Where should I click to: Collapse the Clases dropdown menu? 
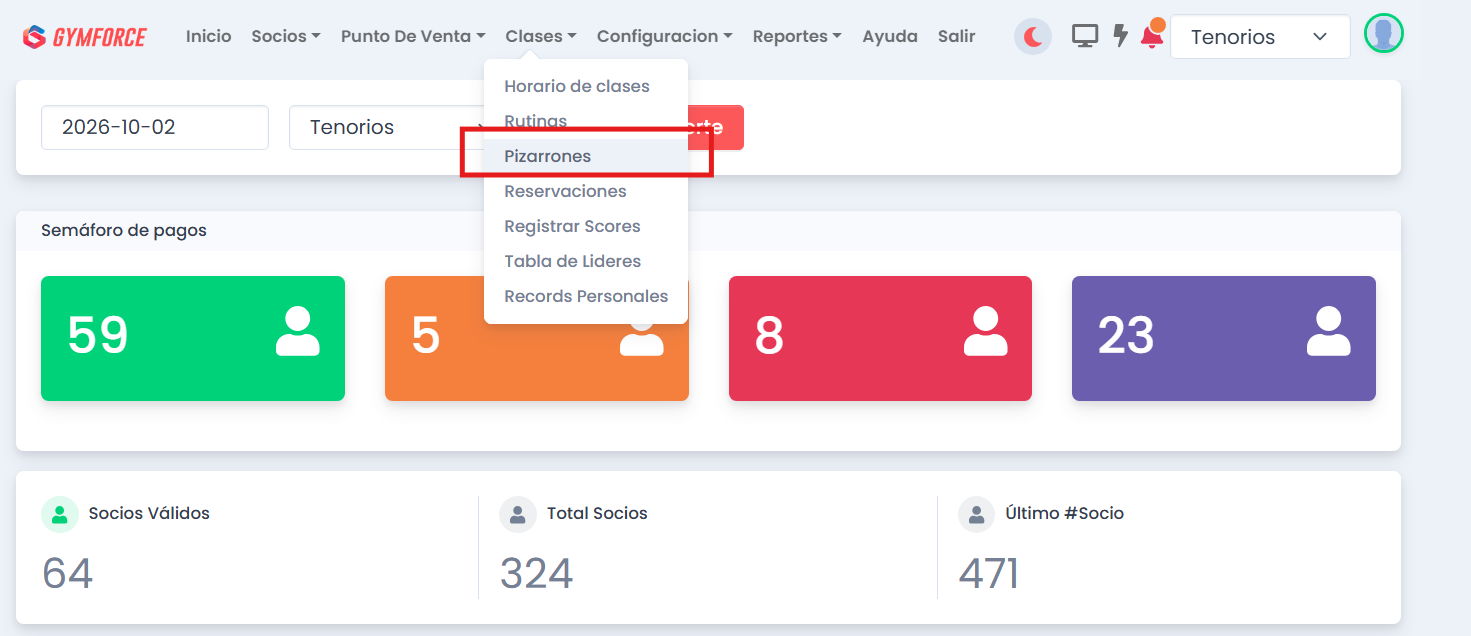click(x=541, y=36)
